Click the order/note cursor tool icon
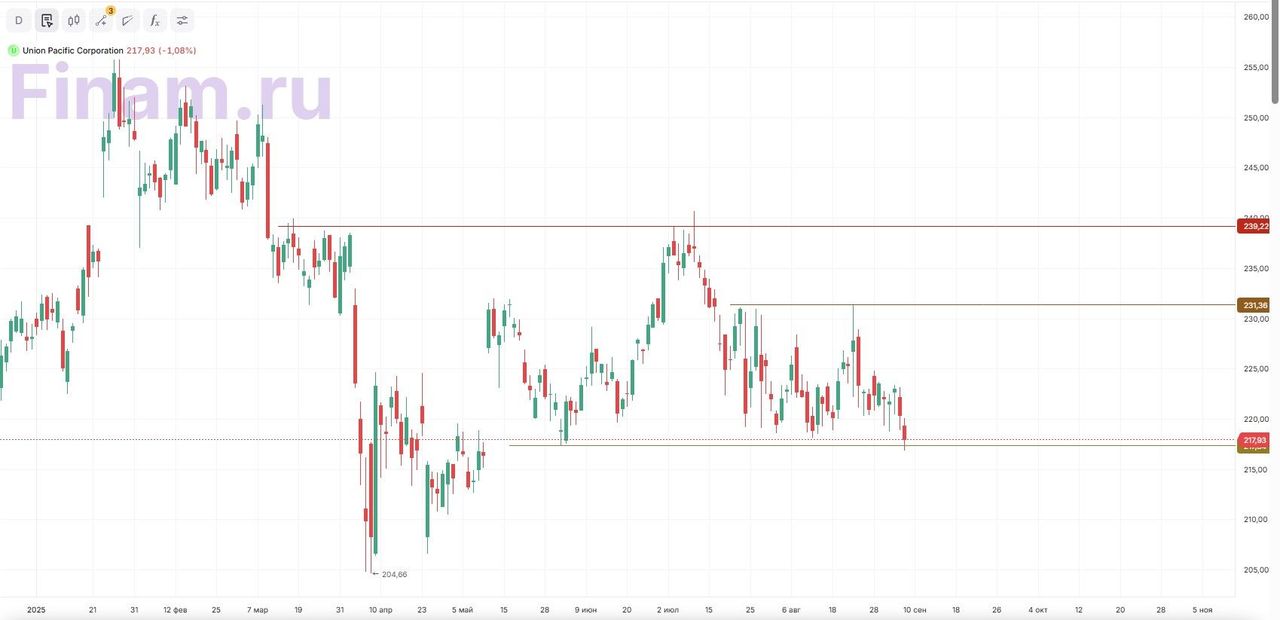This screenshot has width=1280, height=620. coord(46,20)
